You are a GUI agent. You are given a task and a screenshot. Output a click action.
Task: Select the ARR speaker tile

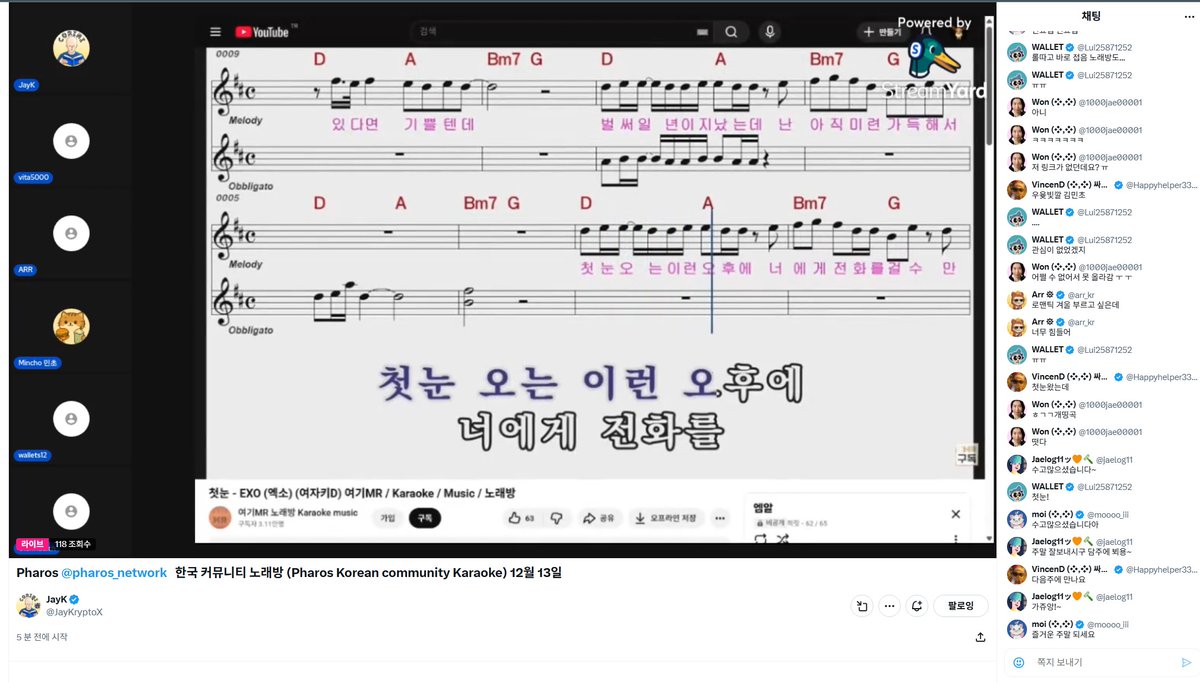pyautogui.click(x=71, y=233)
